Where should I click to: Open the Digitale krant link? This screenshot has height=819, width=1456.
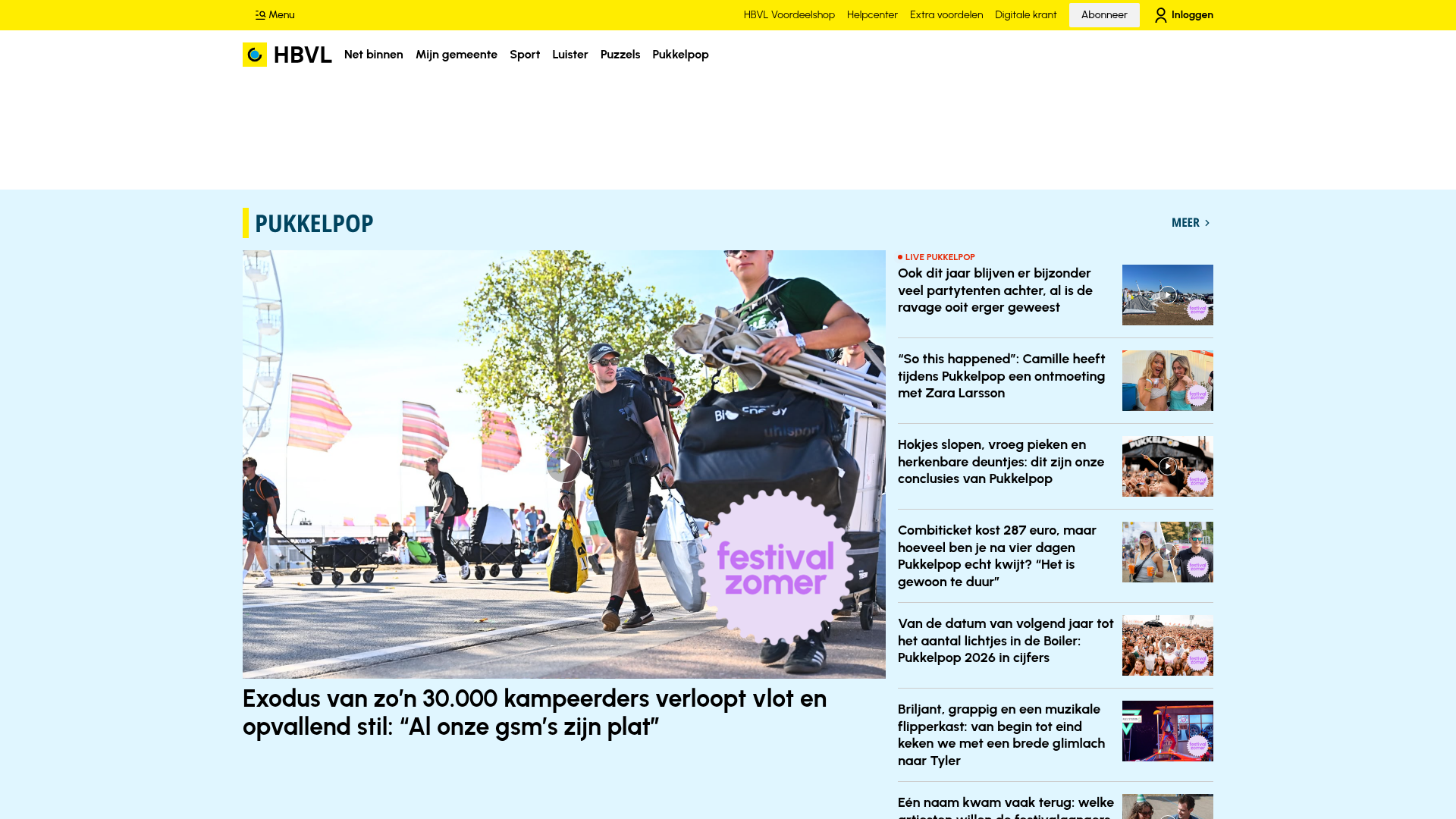pos(1026,15)
